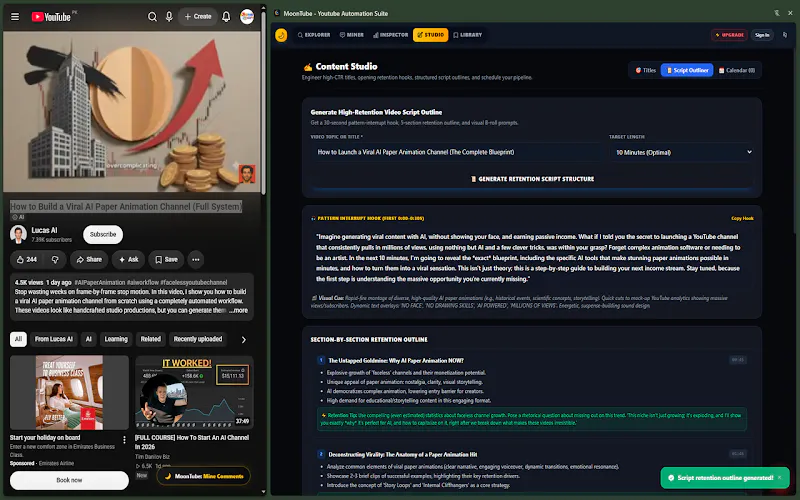Select the Learning filter chip
The height and width of the screenshot is (500, 800).
pyautogui.click(x=116, y=339)
